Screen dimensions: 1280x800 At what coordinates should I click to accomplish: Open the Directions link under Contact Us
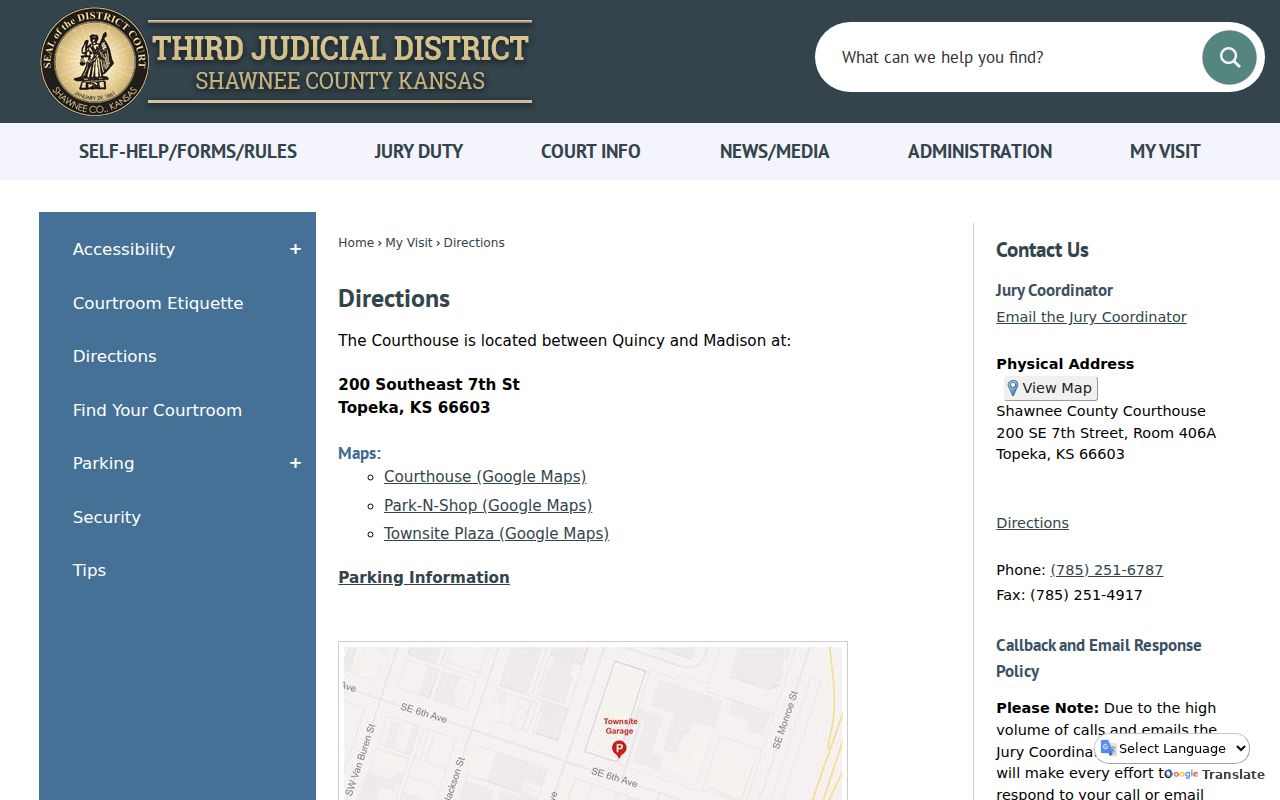coord(1032,523)
